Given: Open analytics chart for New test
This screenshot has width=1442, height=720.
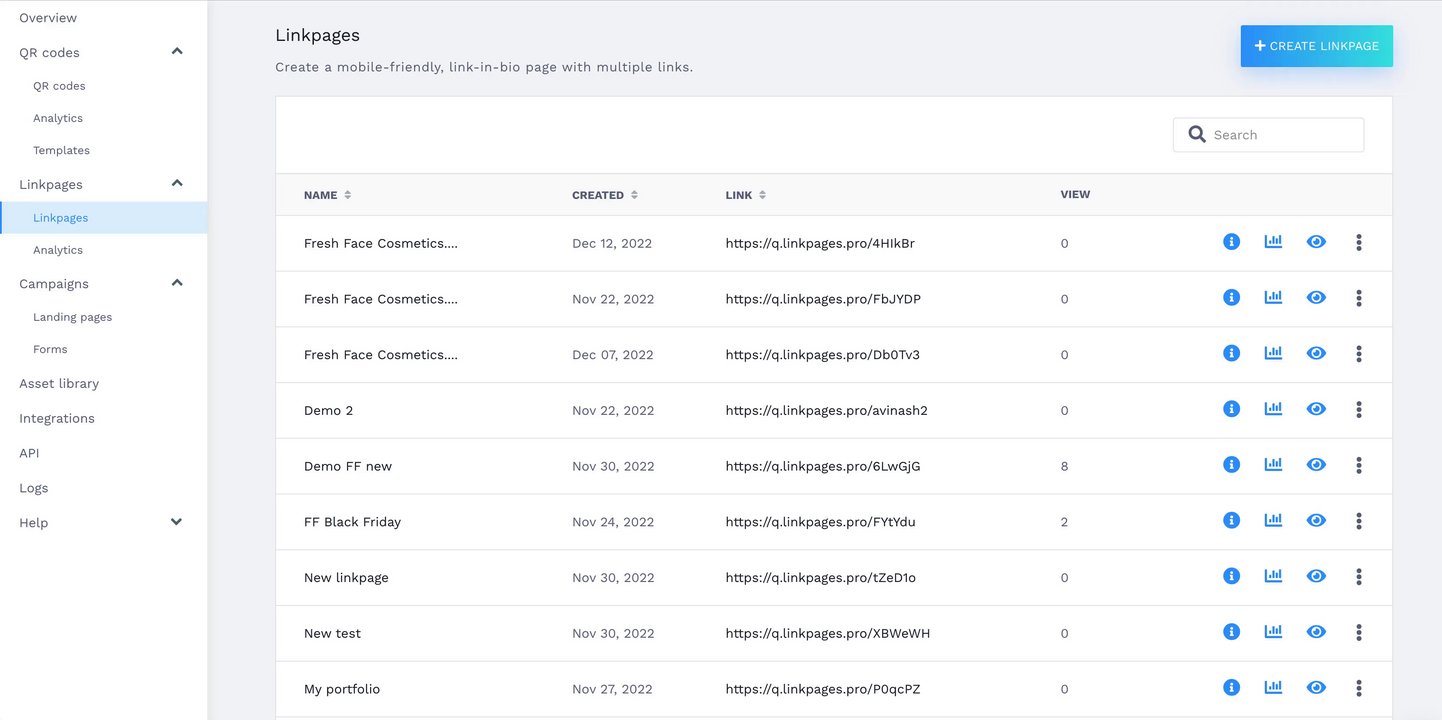Looking at the screenshot, I should pos(1273,632).
